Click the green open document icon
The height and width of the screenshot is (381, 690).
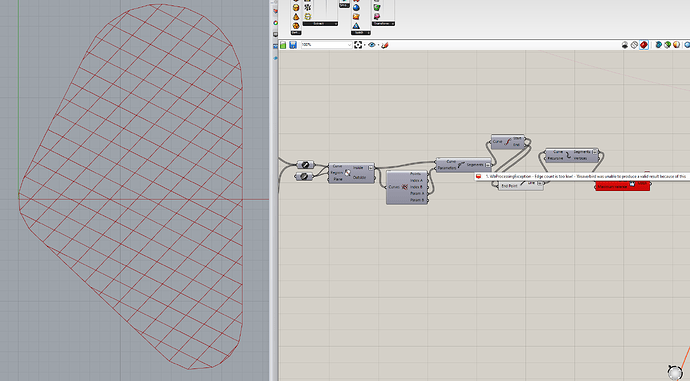(x=283, y=45)
